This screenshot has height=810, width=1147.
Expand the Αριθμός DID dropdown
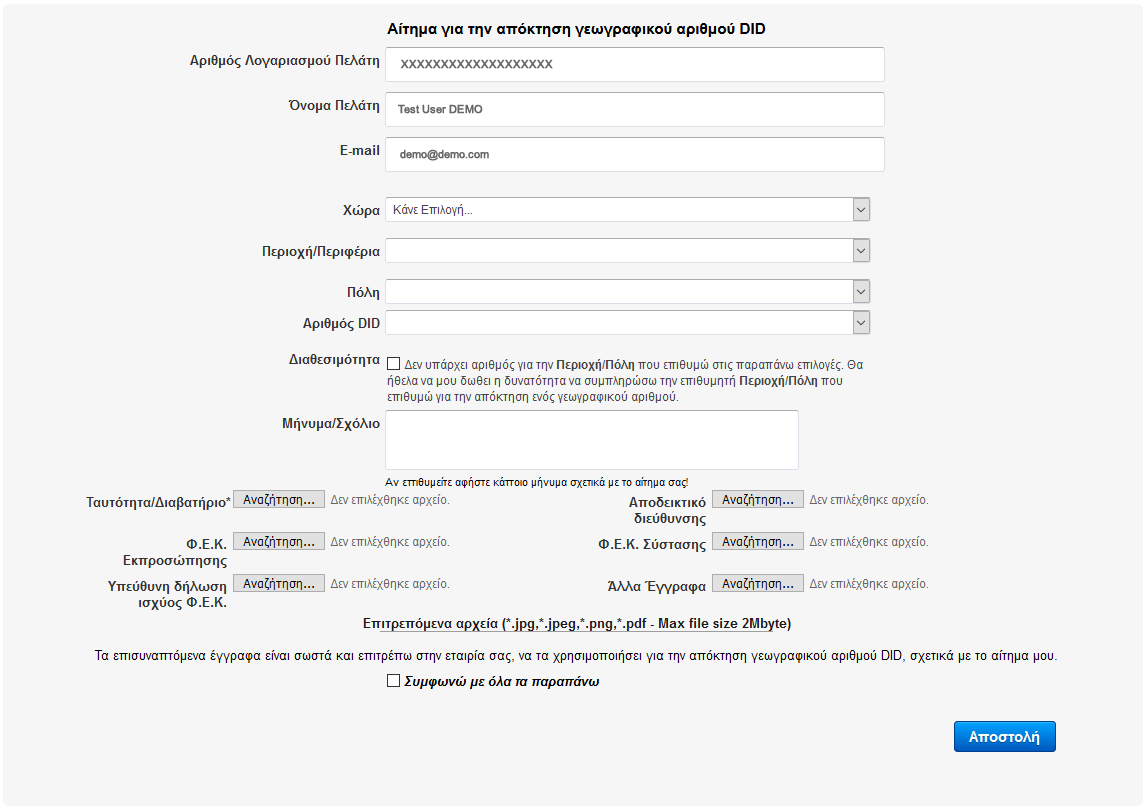pos(627,323)
